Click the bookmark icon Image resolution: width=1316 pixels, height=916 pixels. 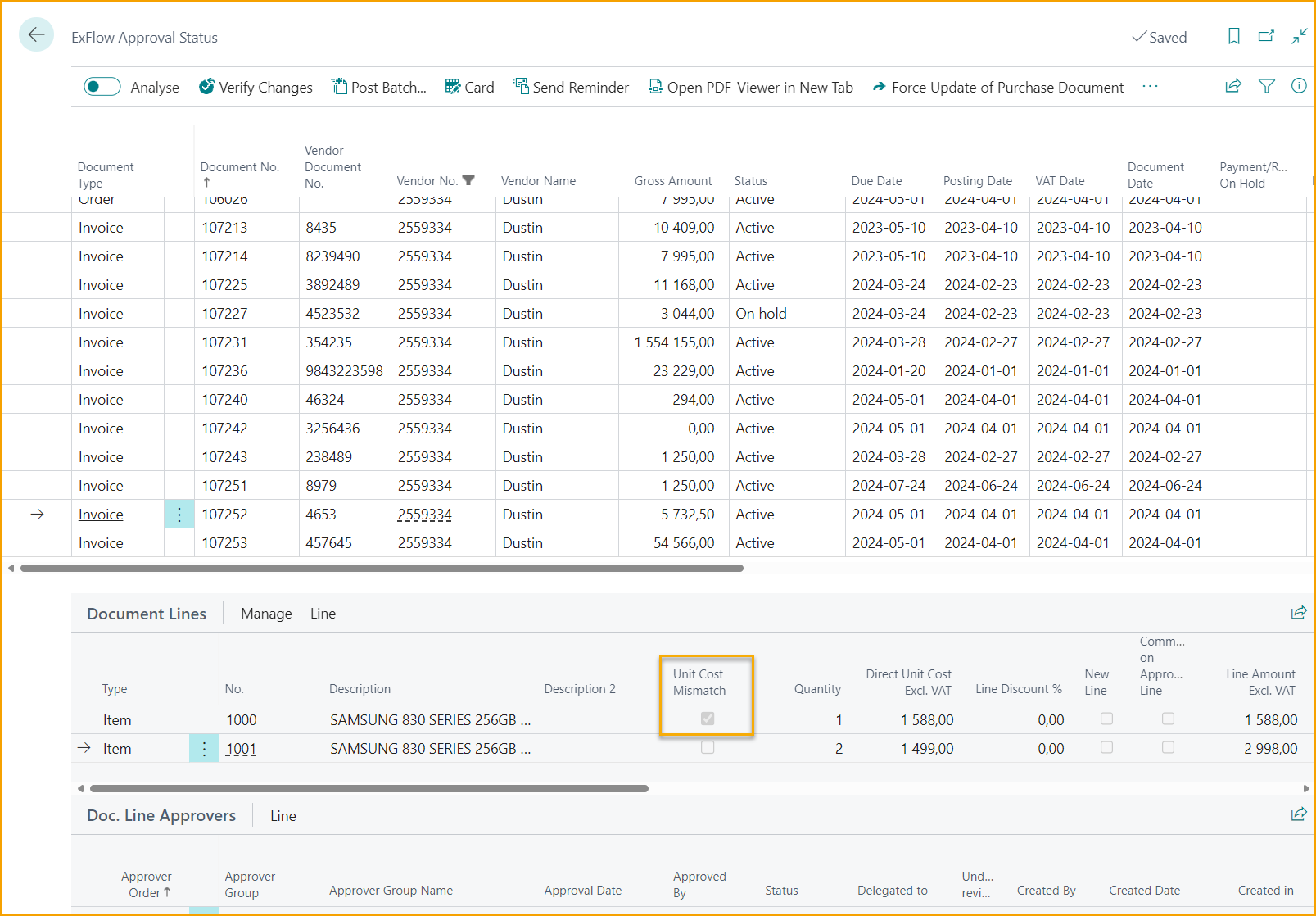point(1233,36)
